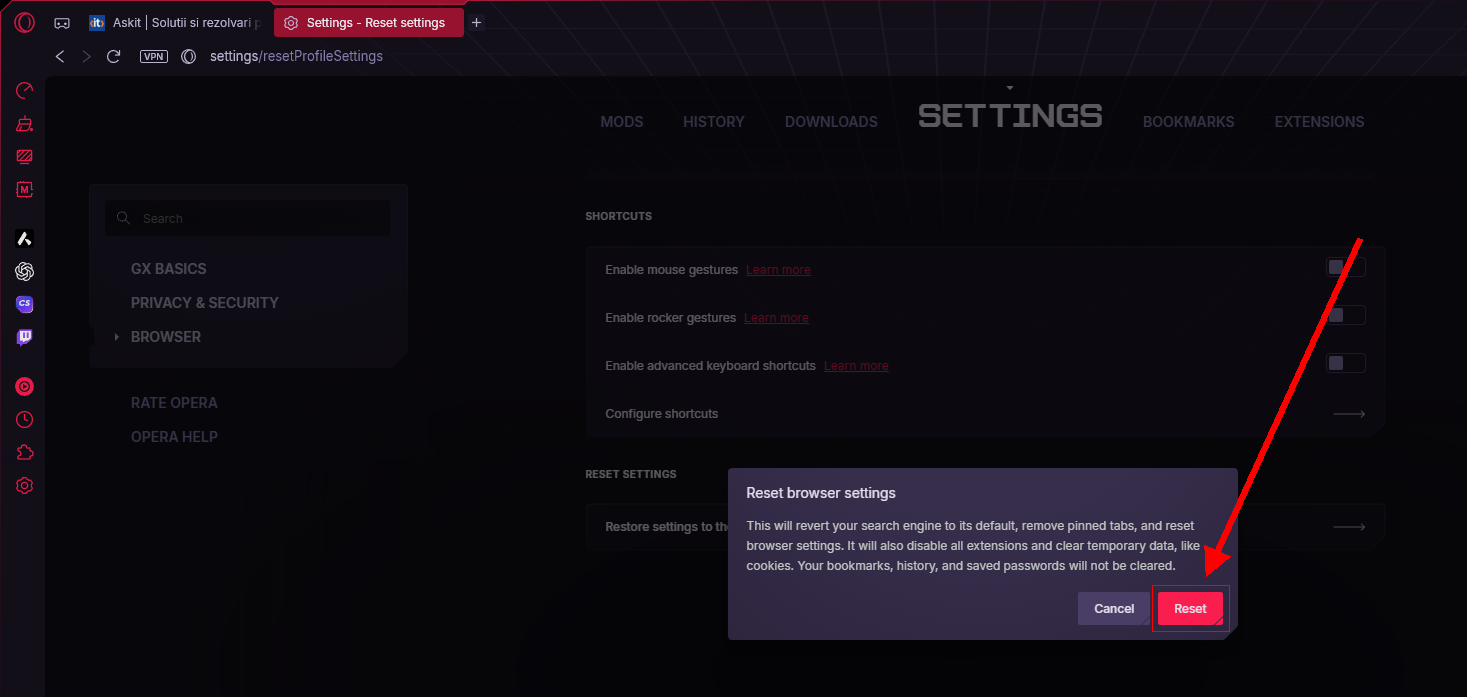Open ChatGPT from the sidebar
This screenshot has height=697, width=1467.
[x=25, y=271]
